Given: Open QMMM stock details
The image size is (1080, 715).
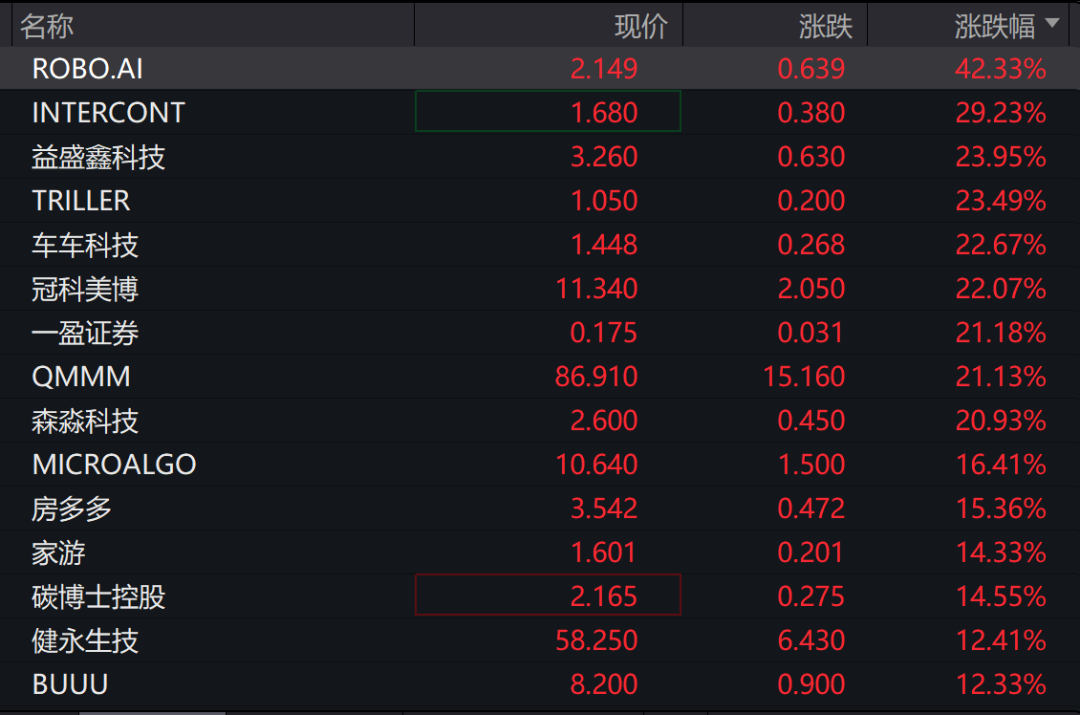Looking at the screenshot, I should pyautogui.click(x=81, y=377).
